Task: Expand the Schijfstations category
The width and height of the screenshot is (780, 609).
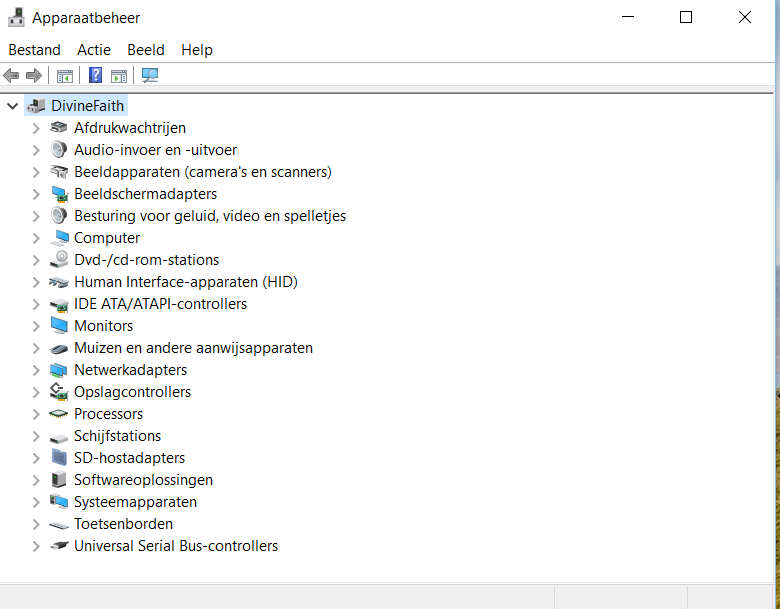Action: pos(36,436)
